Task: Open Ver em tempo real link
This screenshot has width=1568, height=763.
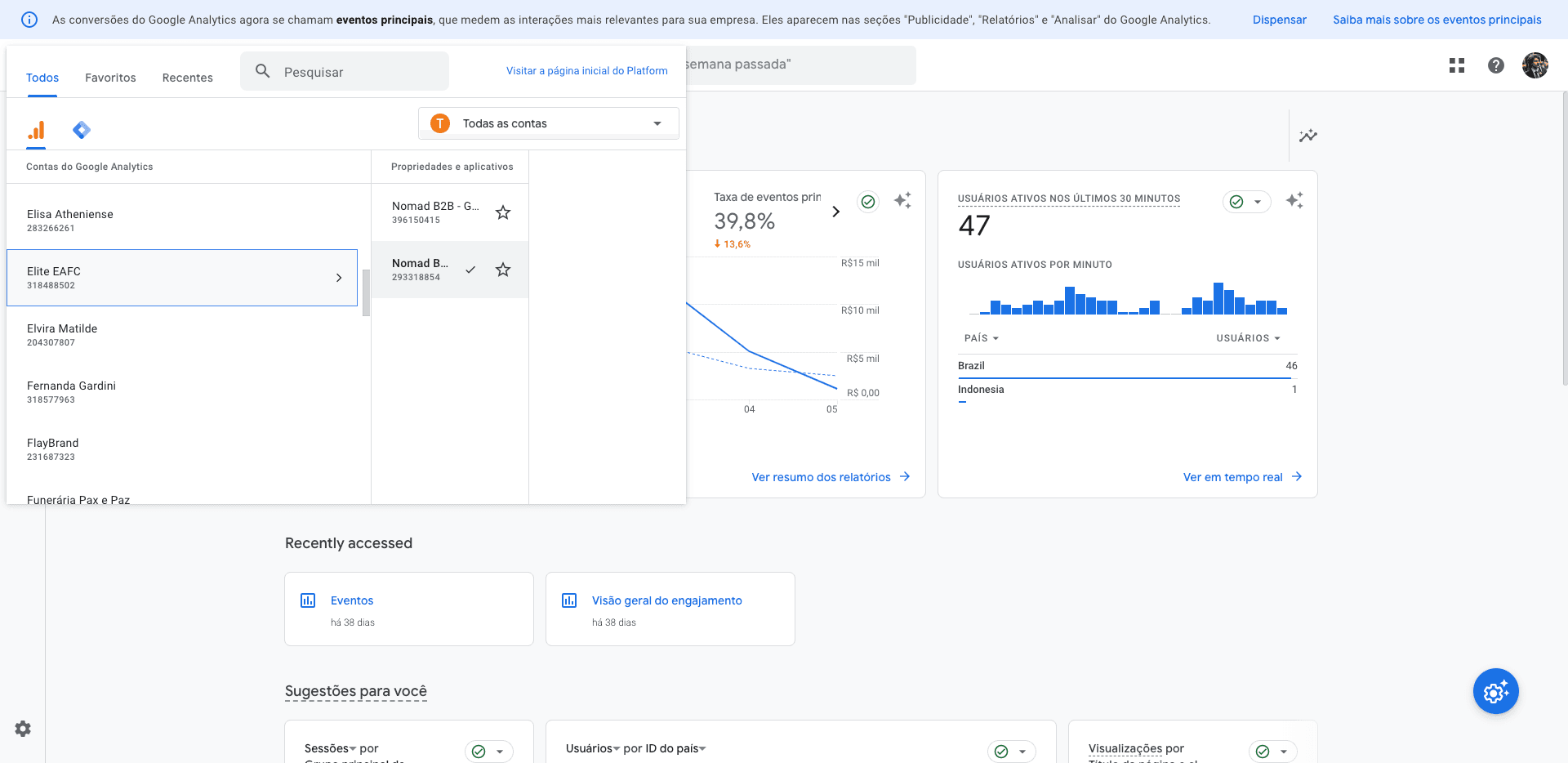Action: 1242,477
